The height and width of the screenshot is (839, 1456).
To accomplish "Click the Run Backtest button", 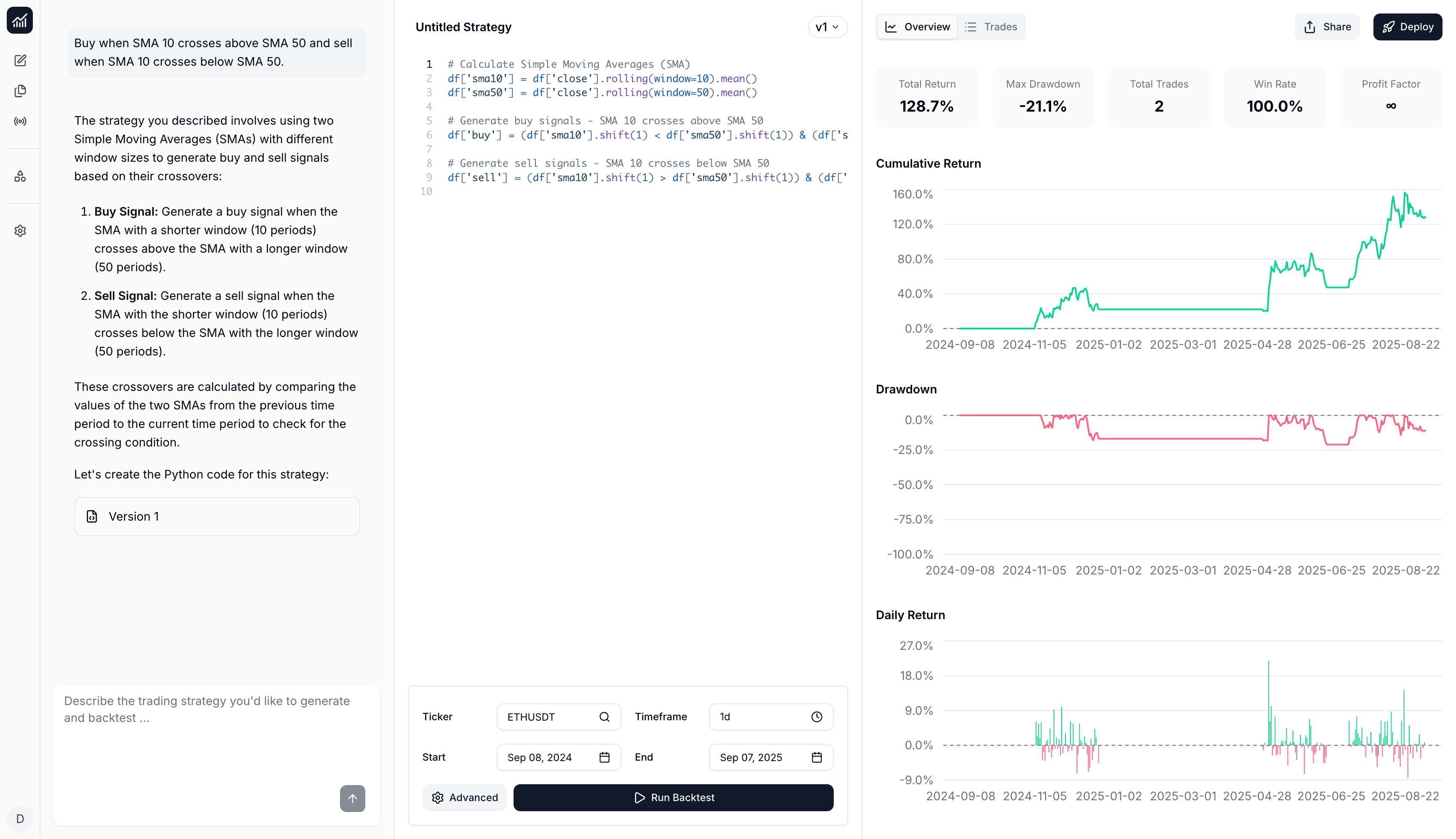I will [673, 797].
